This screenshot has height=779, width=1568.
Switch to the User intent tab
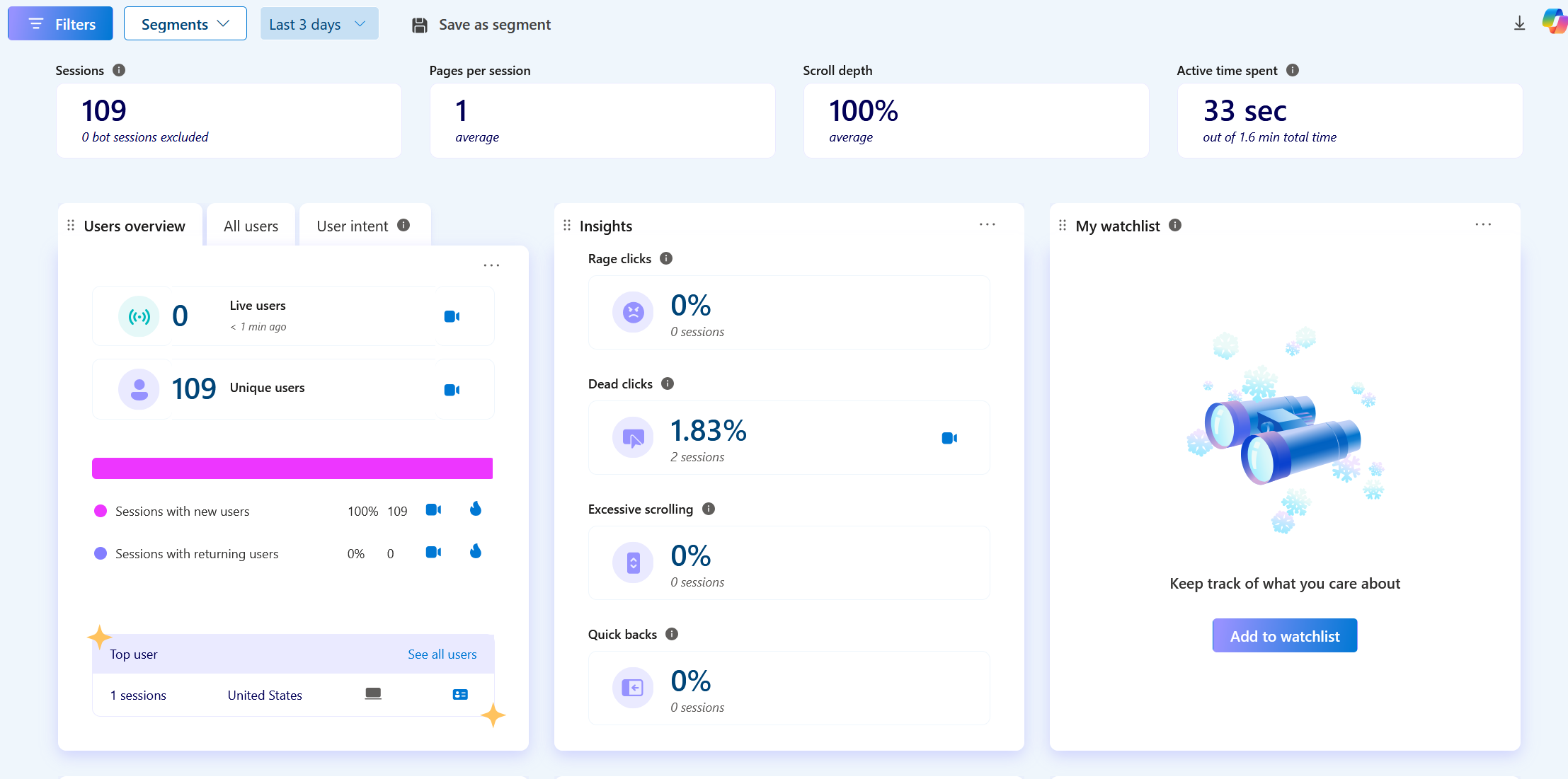point(353,226)
